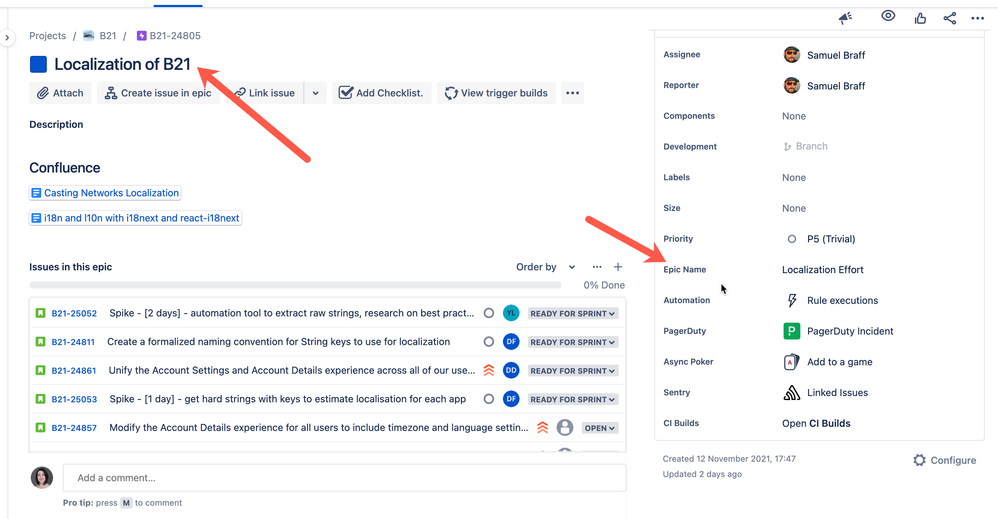
Task: Click the blue epic color swatch
Action: tap(38, 64)
